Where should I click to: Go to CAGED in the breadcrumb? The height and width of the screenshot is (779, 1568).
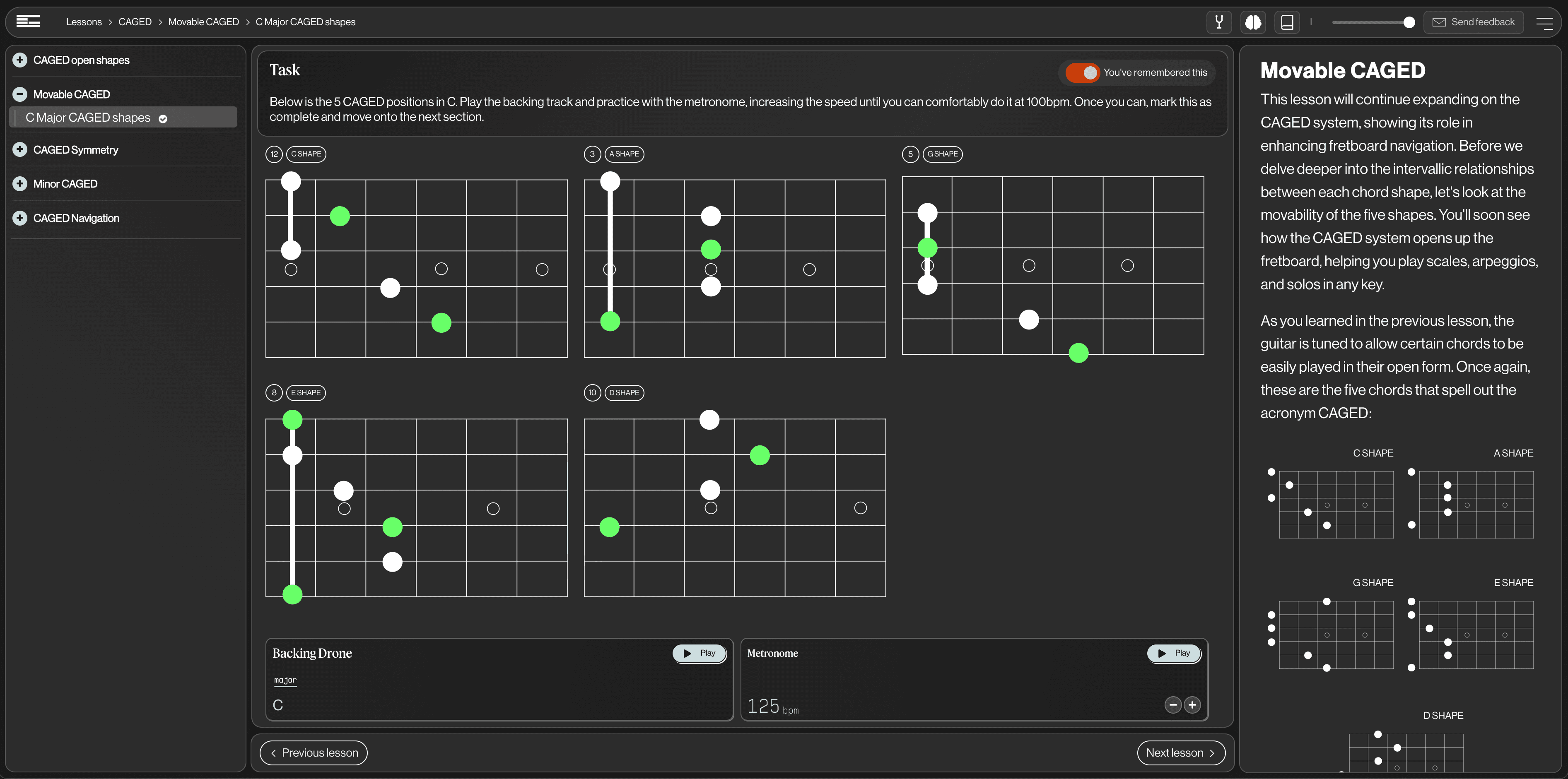[135, 22]
